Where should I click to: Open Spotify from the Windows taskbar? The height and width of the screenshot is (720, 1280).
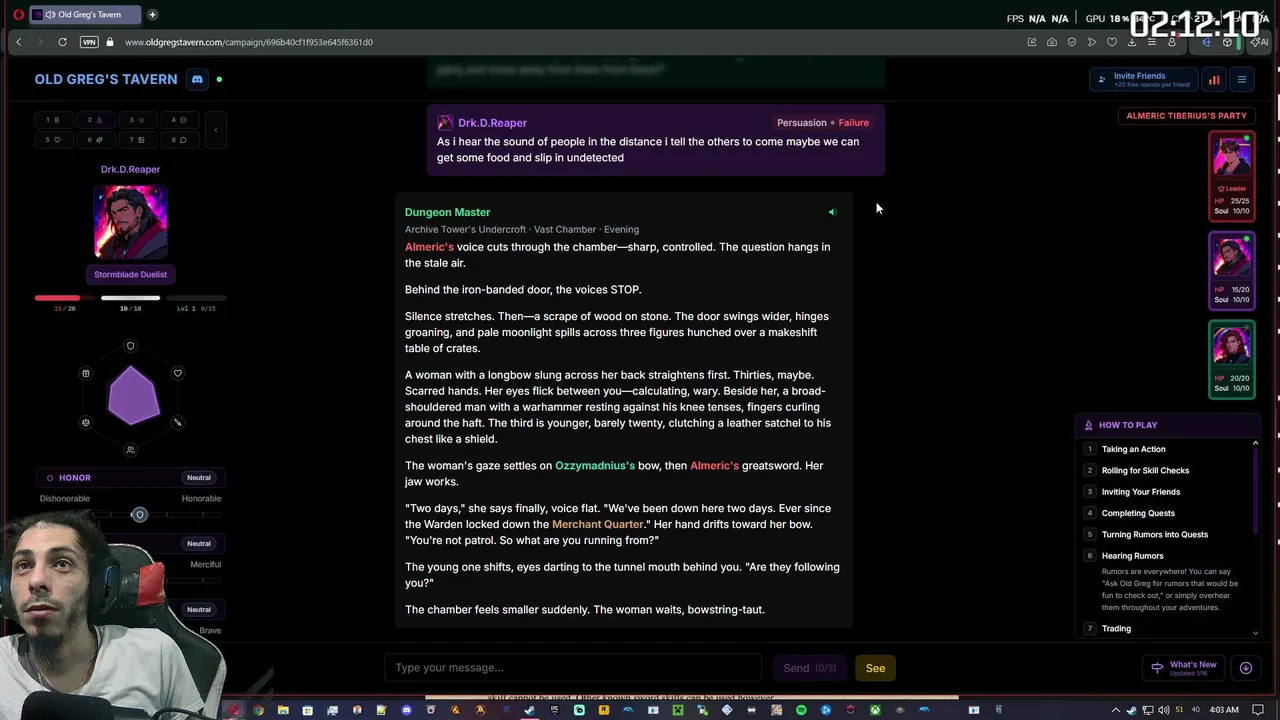coord(801,710)
